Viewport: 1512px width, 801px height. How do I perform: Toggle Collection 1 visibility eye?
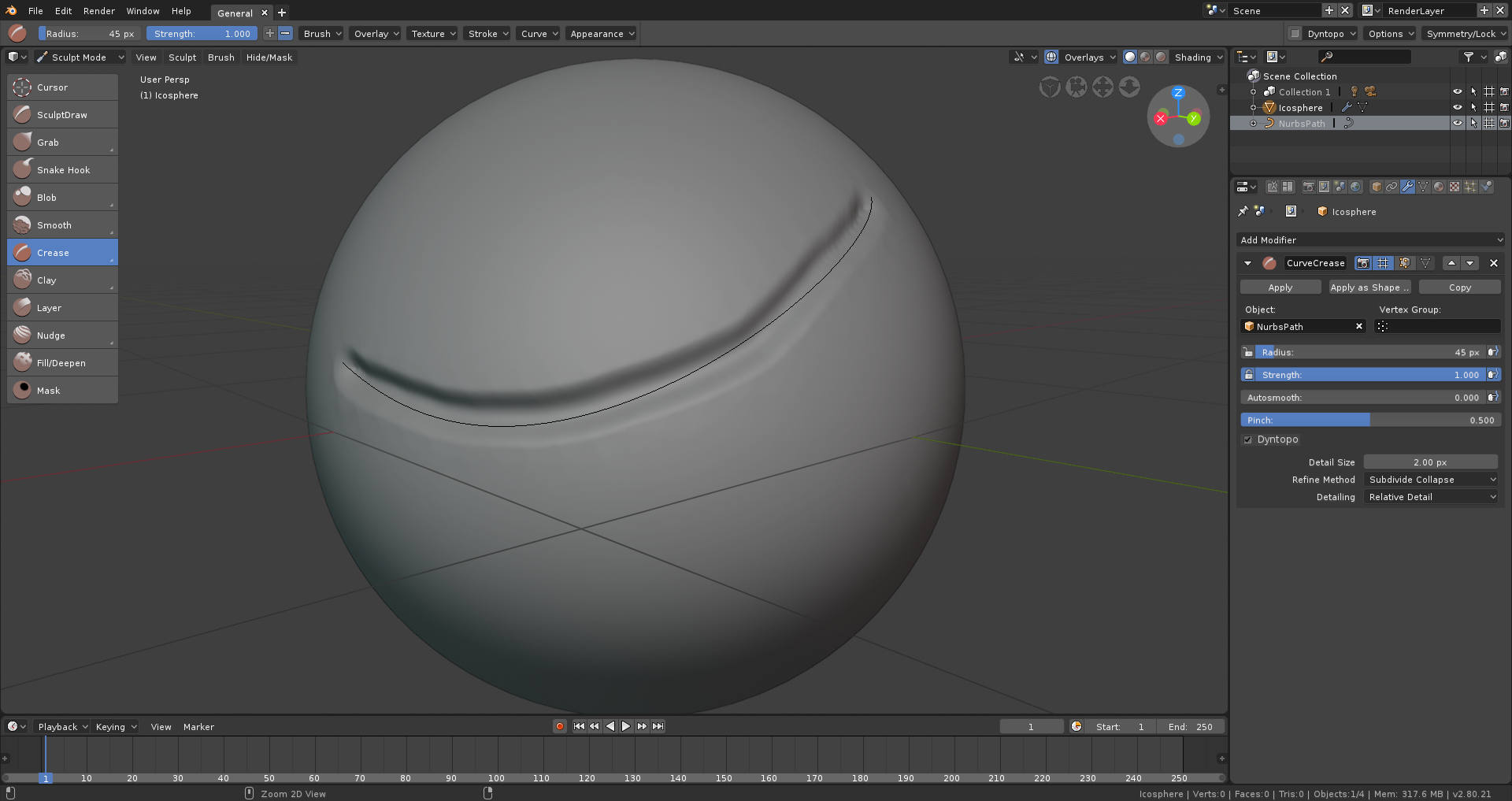1457,91
